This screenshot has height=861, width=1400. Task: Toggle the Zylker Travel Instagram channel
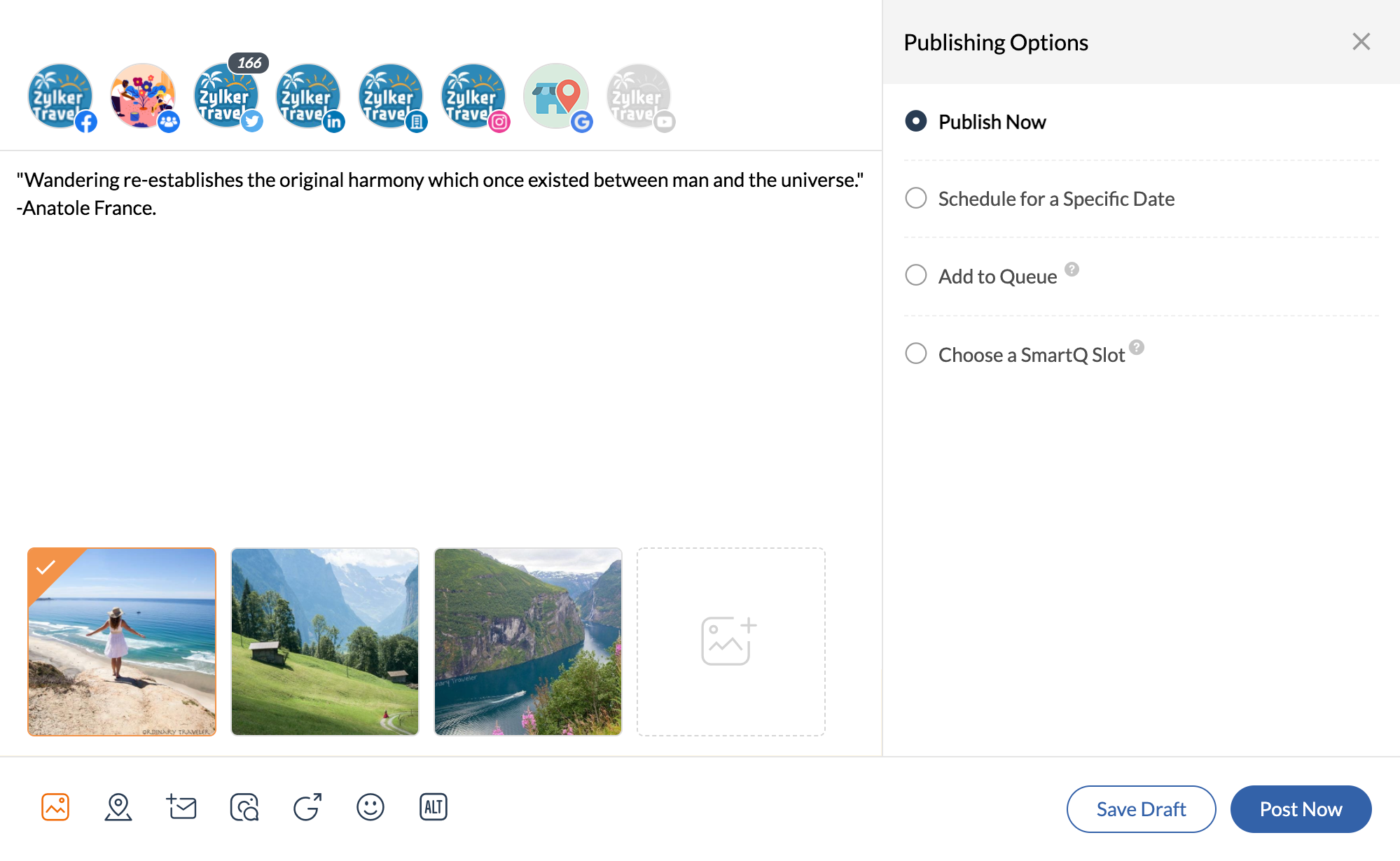click(x=474, y=97)
